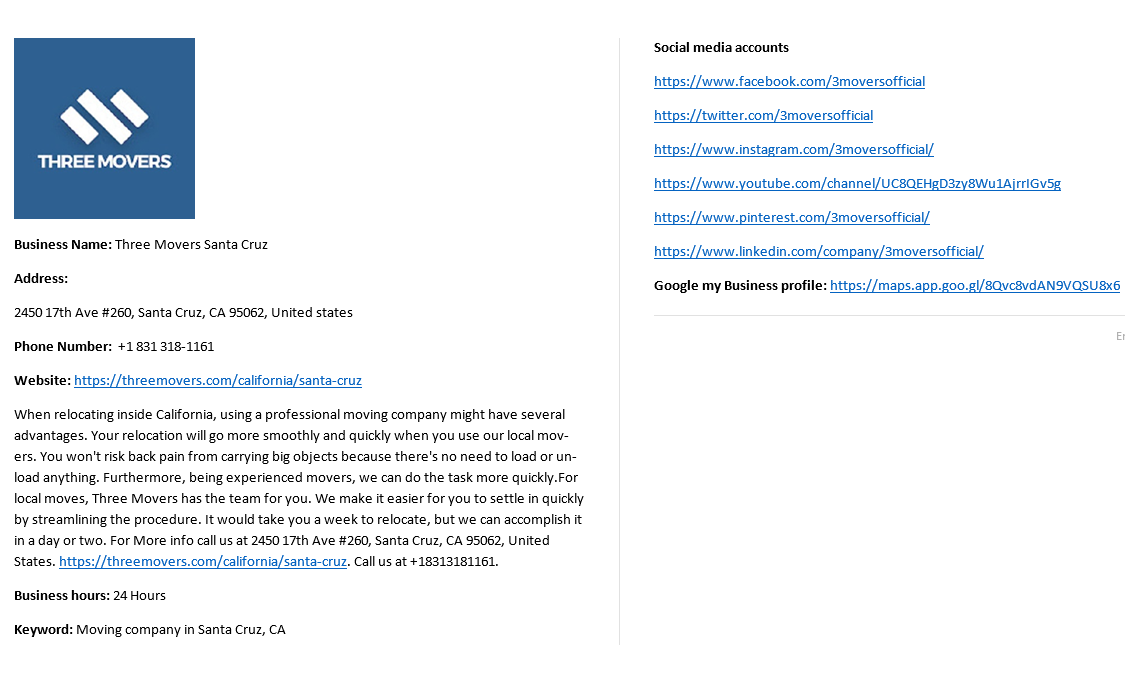The width and height of the screenshot is (1125, 674).
Task: Click the "Business Name:" label
Action: point(63,244)
